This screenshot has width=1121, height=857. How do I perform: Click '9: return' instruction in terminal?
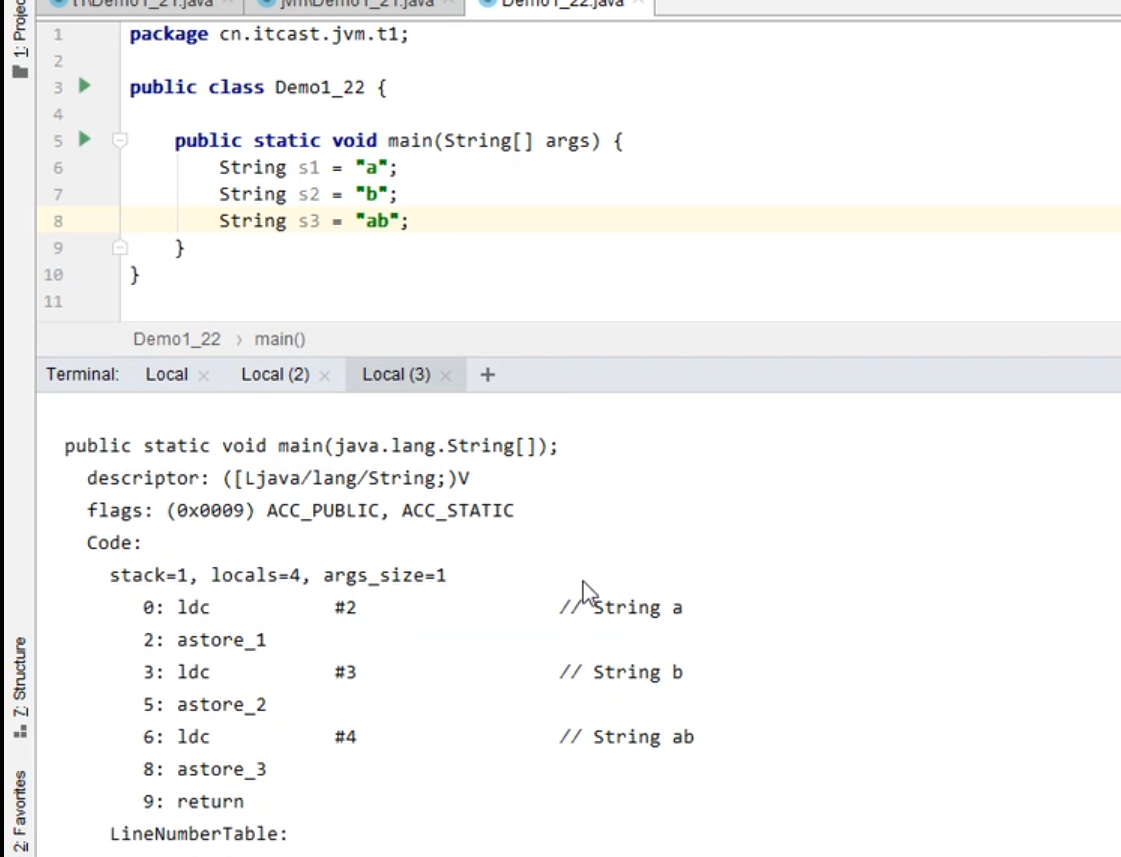(x=193, y=801)
